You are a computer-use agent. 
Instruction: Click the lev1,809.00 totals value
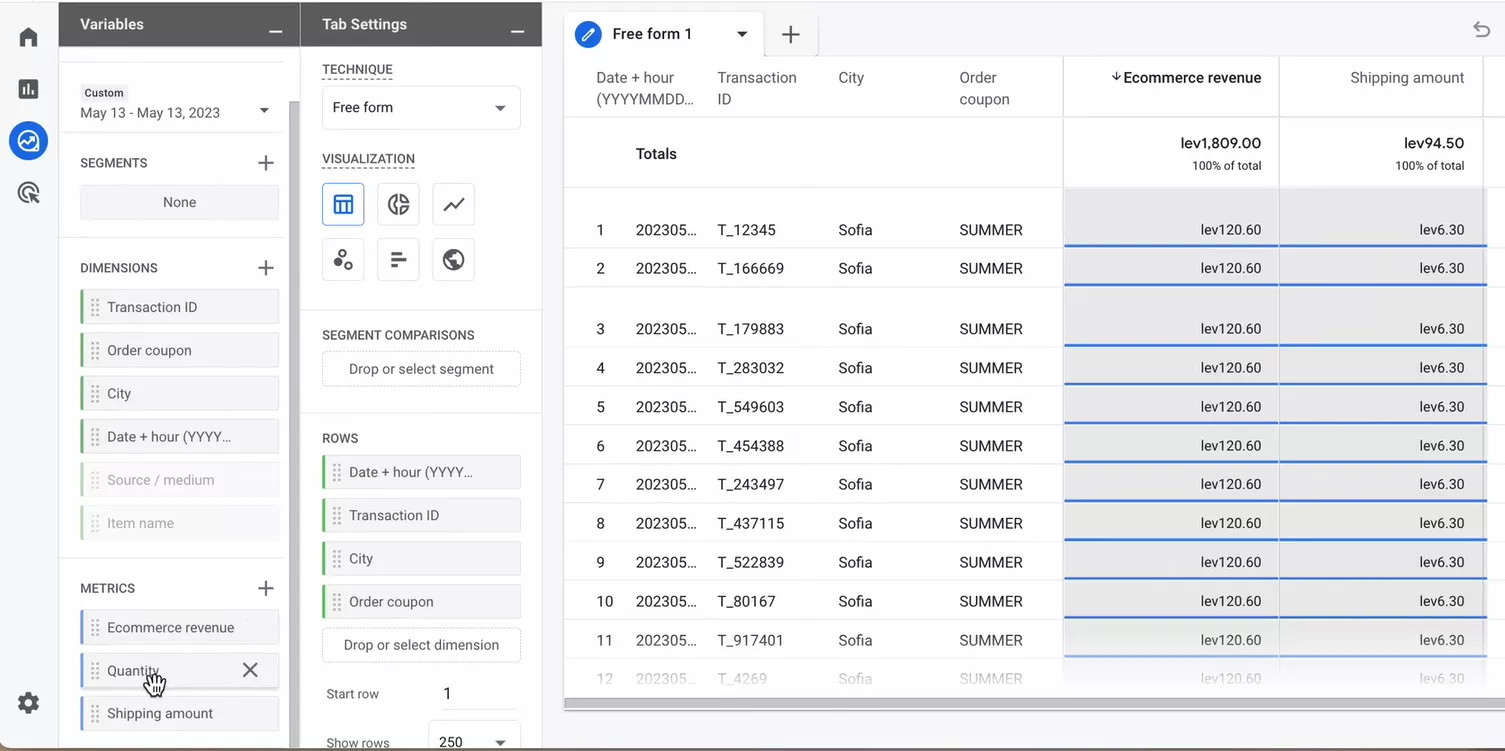(1221, 143)
